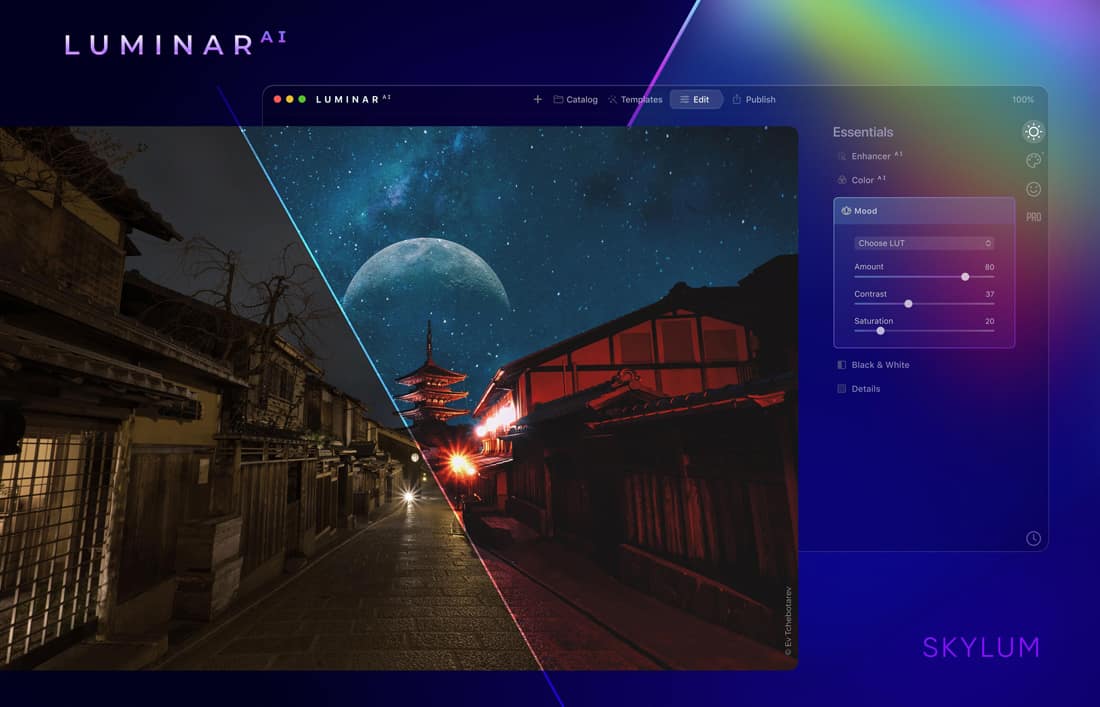
Task: Open the Choose LUT dropdown
Action: [924, 243]
